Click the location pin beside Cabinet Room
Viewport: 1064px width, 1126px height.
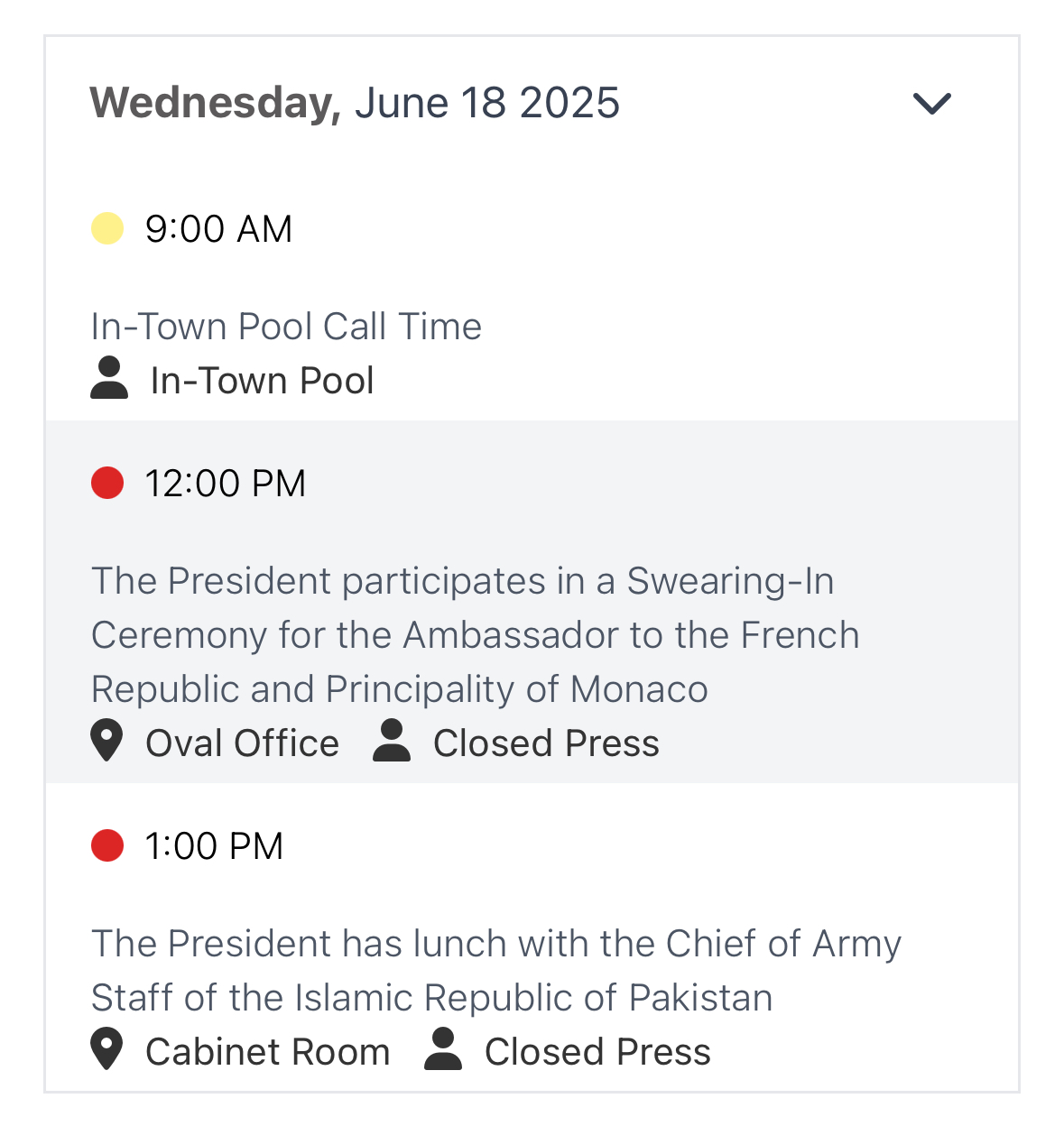click(x=106, y=1049)
